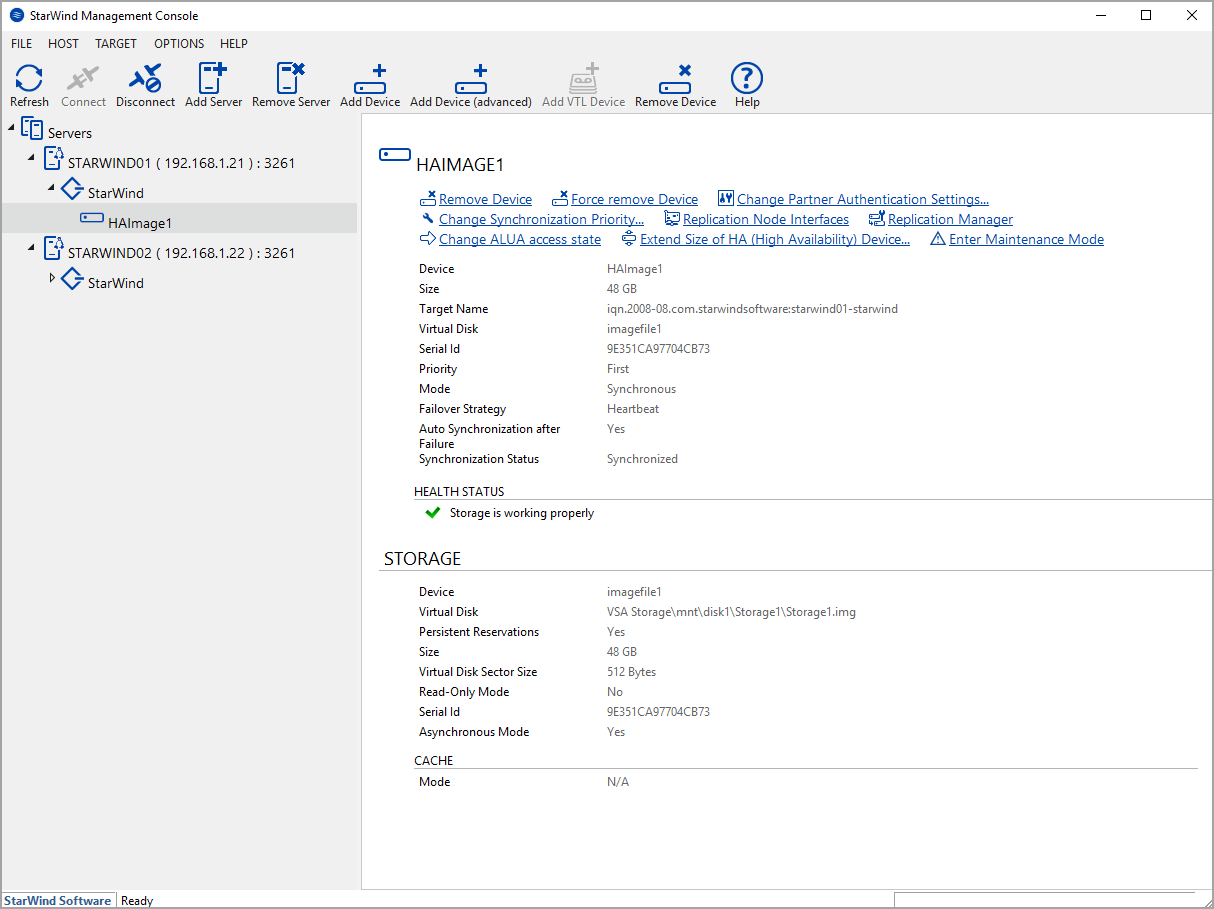
Task: Select STARWIND01 ( 192.168.1.21 ) tree row
Action: click(181, 163)
